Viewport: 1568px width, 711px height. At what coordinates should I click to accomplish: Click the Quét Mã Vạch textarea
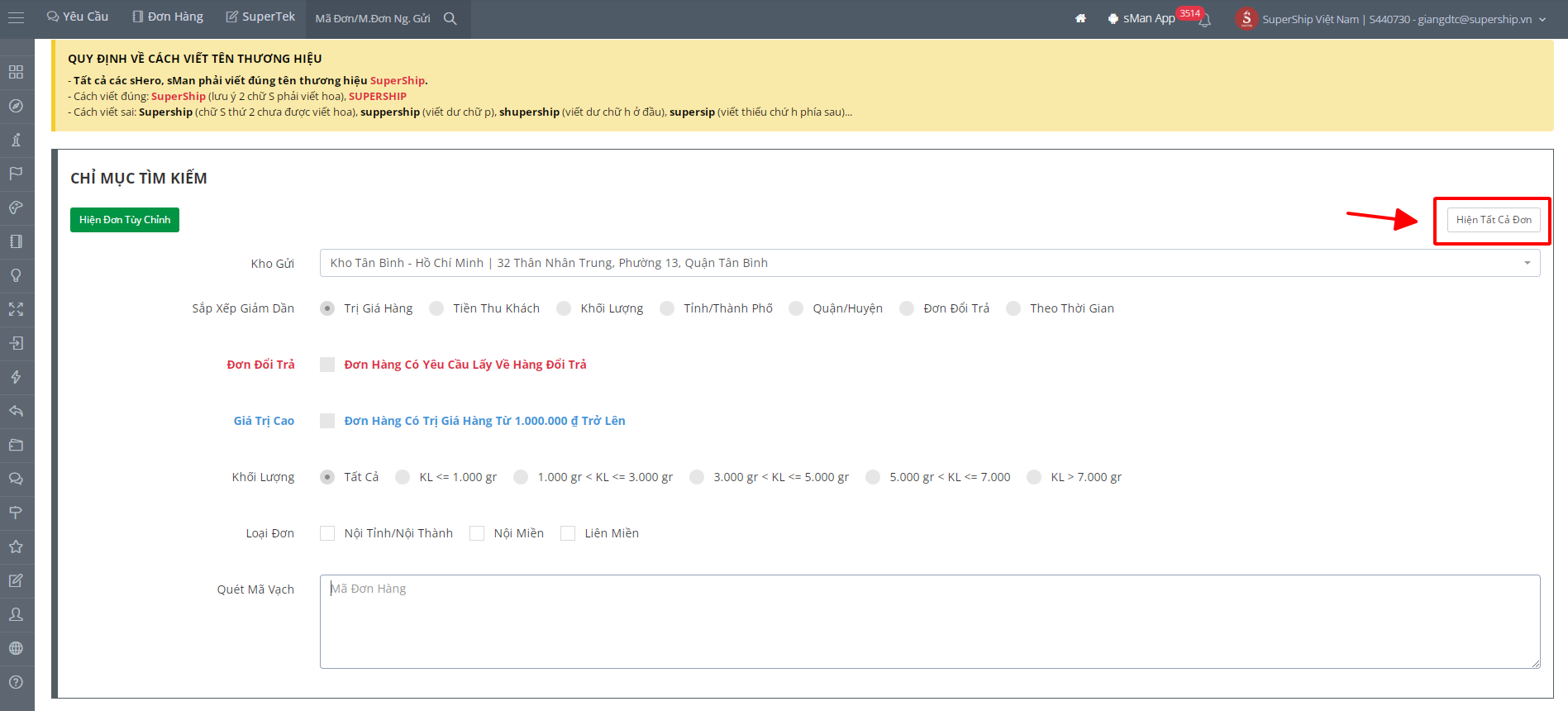930,622
